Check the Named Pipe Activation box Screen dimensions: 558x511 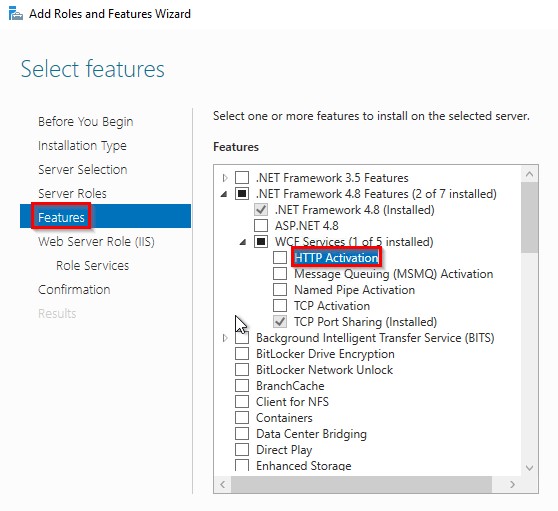click(280, 290)
